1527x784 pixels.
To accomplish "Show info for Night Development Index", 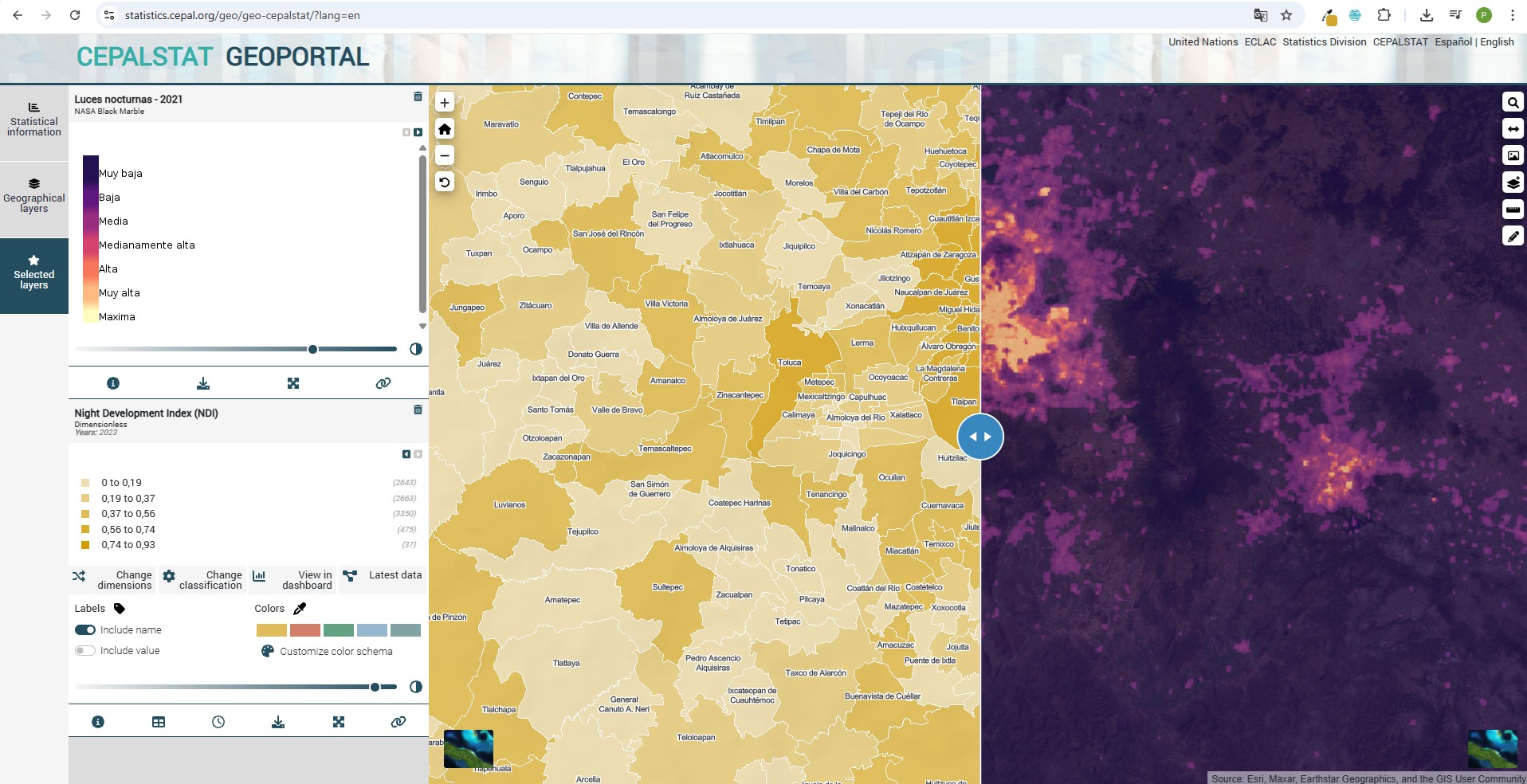I will 98,722.
